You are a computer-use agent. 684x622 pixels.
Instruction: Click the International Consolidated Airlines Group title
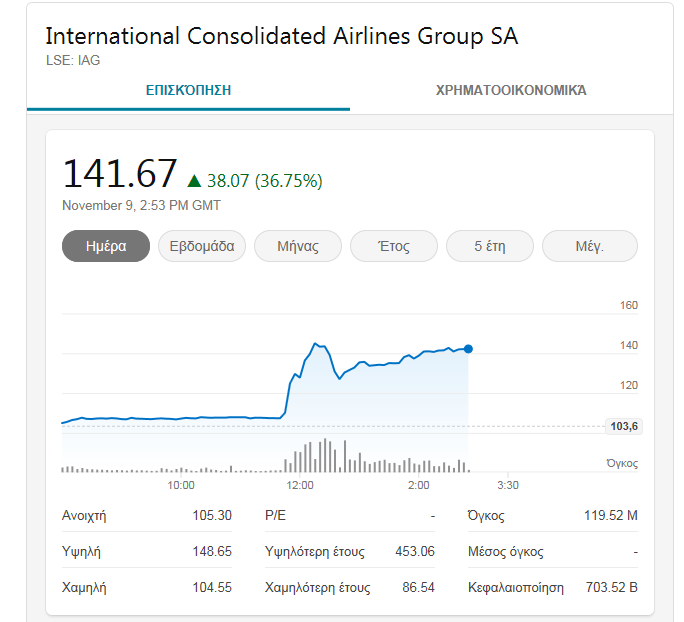point(282,37)
